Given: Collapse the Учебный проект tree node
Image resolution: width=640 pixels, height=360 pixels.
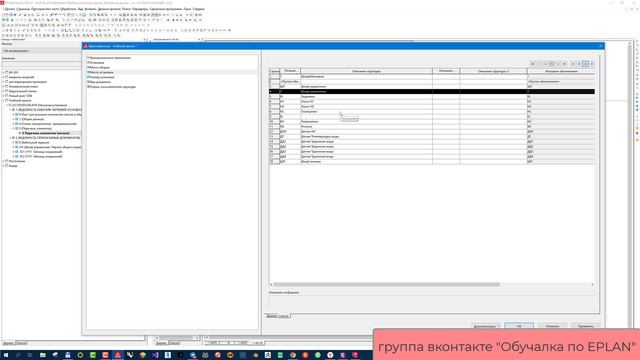Looking at the screenshot, I should pos(3,100).
